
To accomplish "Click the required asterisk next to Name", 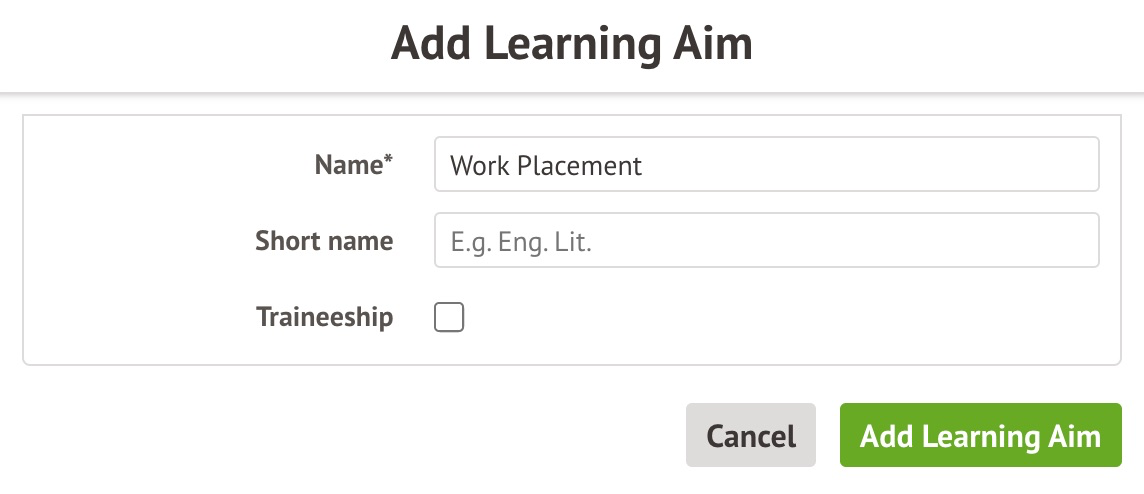I will [389, 160].
